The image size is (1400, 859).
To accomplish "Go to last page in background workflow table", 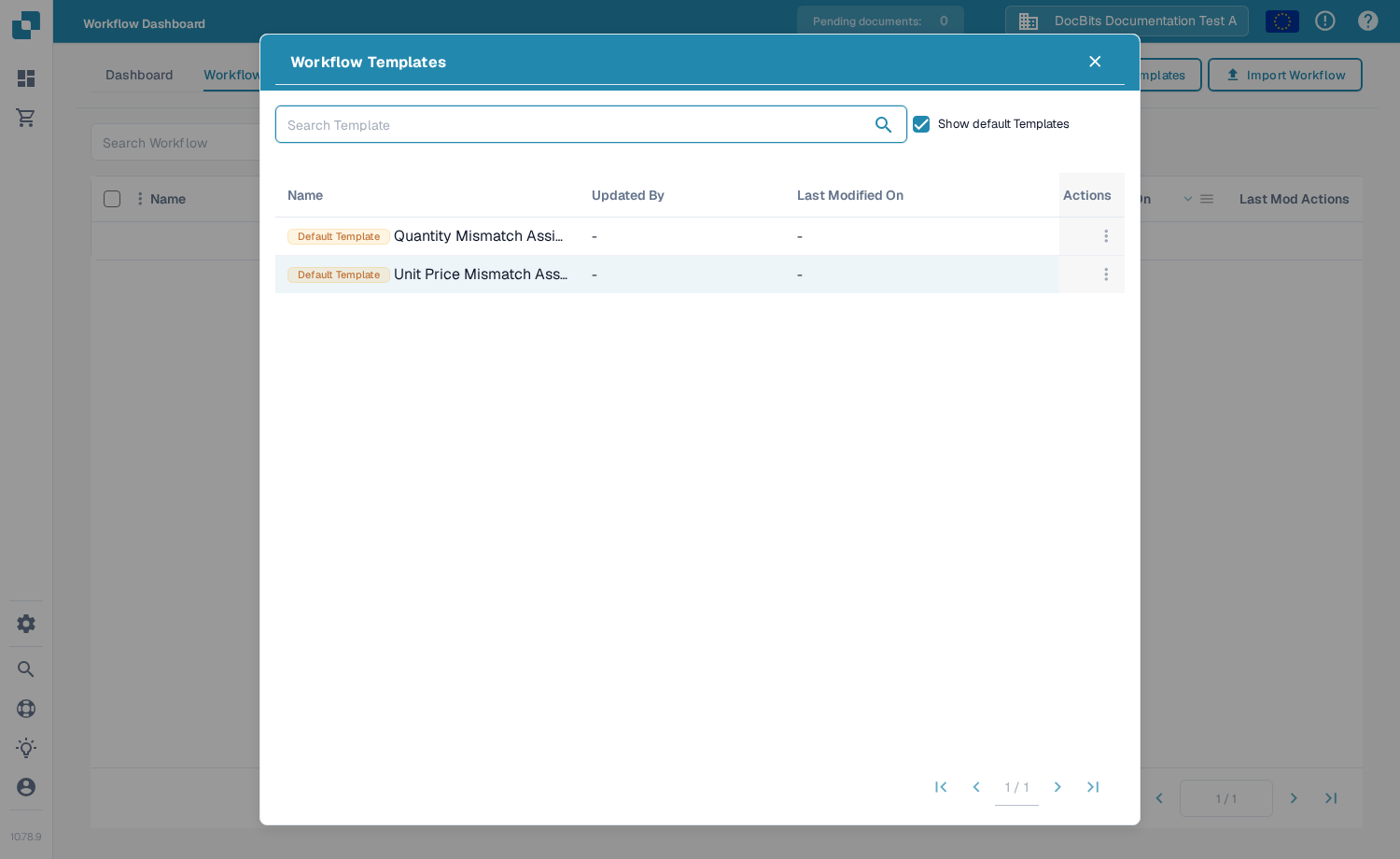I will 1331,798.
